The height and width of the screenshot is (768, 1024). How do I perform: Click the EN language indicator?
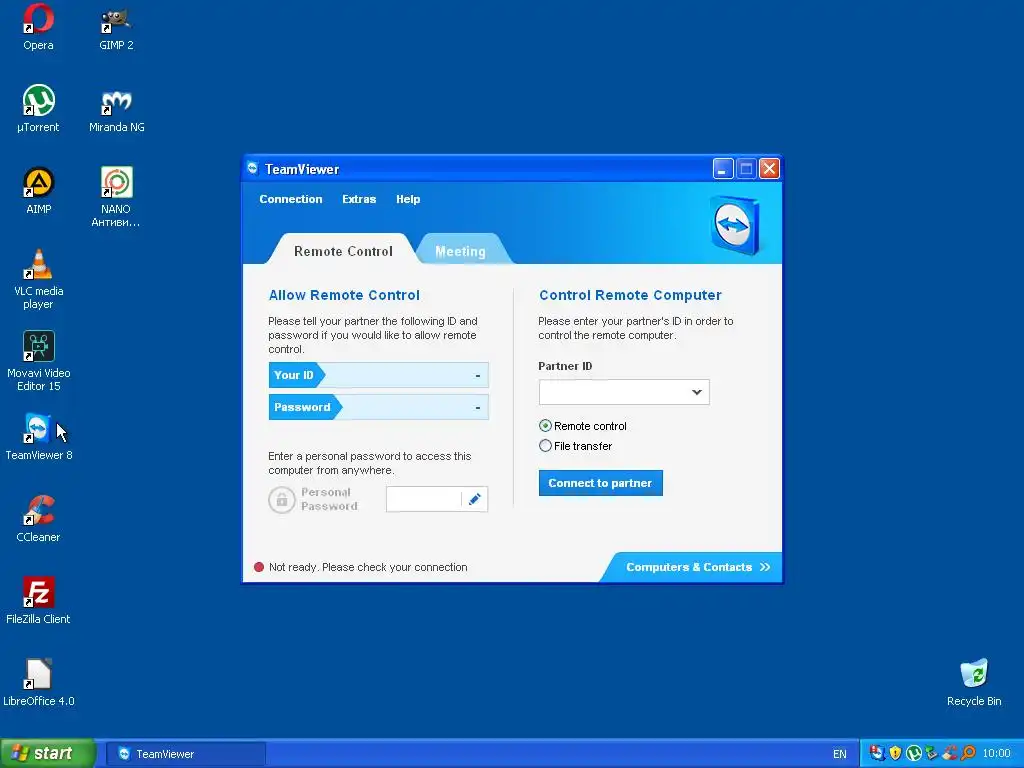[840, 754]
